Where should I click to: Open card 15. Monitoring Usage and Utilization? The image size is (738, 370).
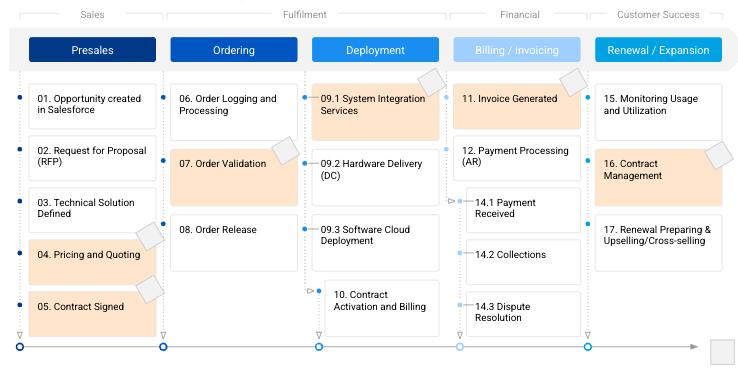(658, 112)
